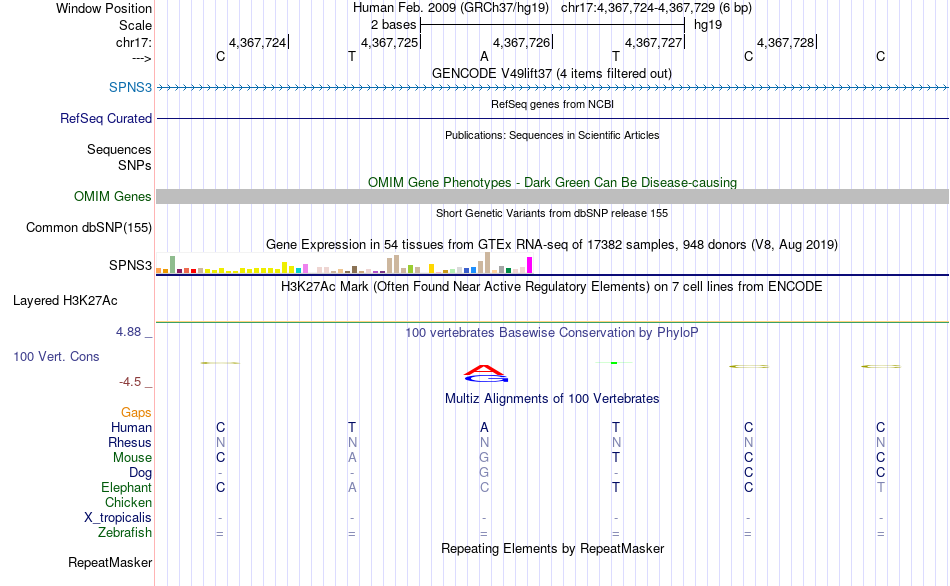Click the Window Position label
Screen dimensions: 950x586
pos(104,8)
